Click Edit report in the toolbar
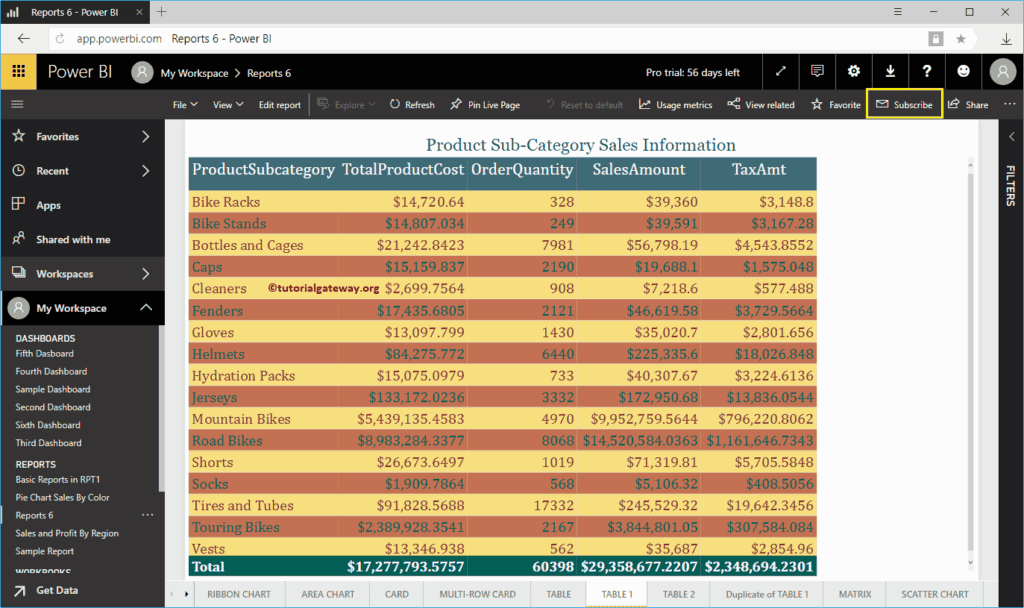The height and width of the screenshot is (608, 1024). click(x=279, y=105)
